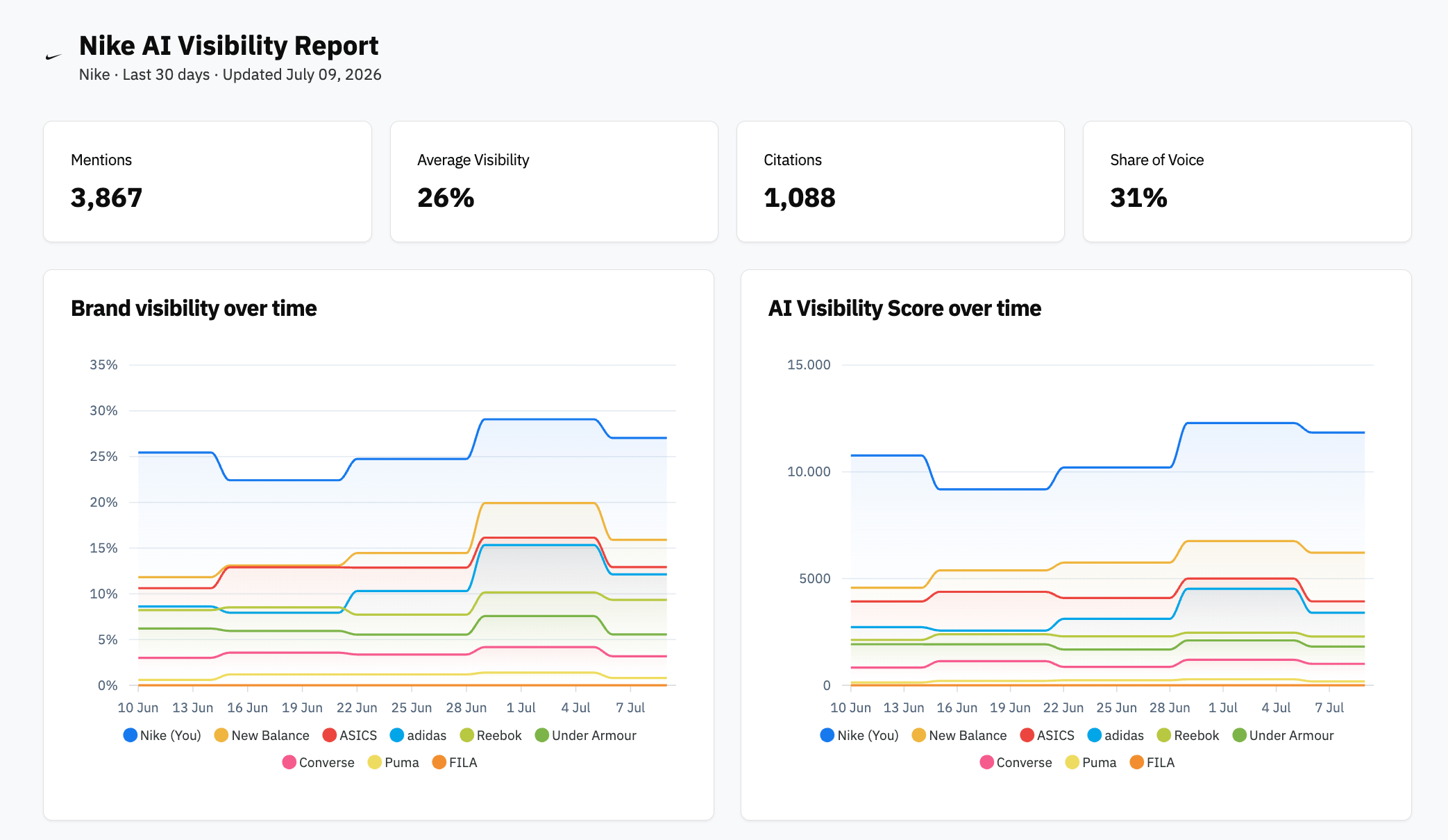Screen dimensions: 1448x840
Task: Toggle Under Armour legend in AI Visibility Score chart
Action: pyautogui.click(x=1283, y=735)
